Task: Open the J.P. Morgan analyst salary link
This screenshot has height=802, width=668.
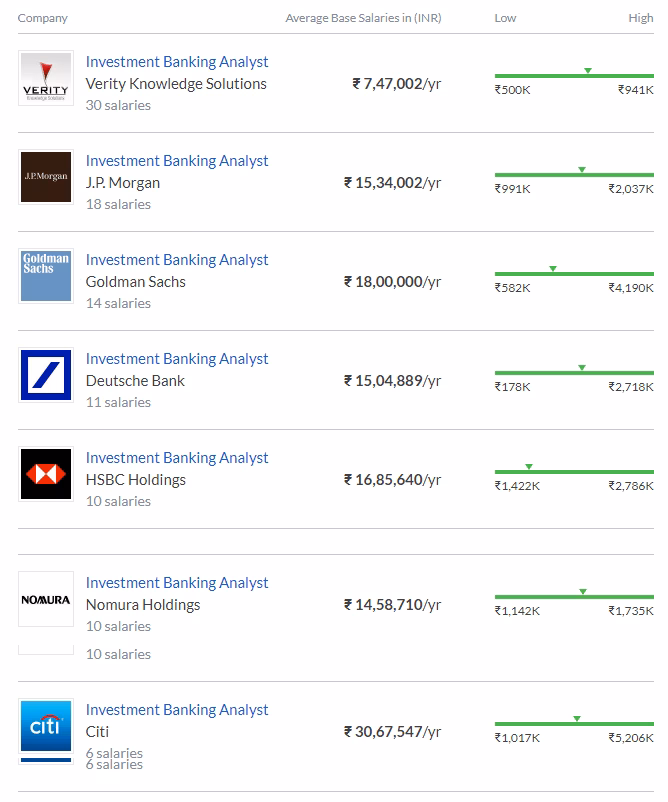Action: tap(177, 160)
